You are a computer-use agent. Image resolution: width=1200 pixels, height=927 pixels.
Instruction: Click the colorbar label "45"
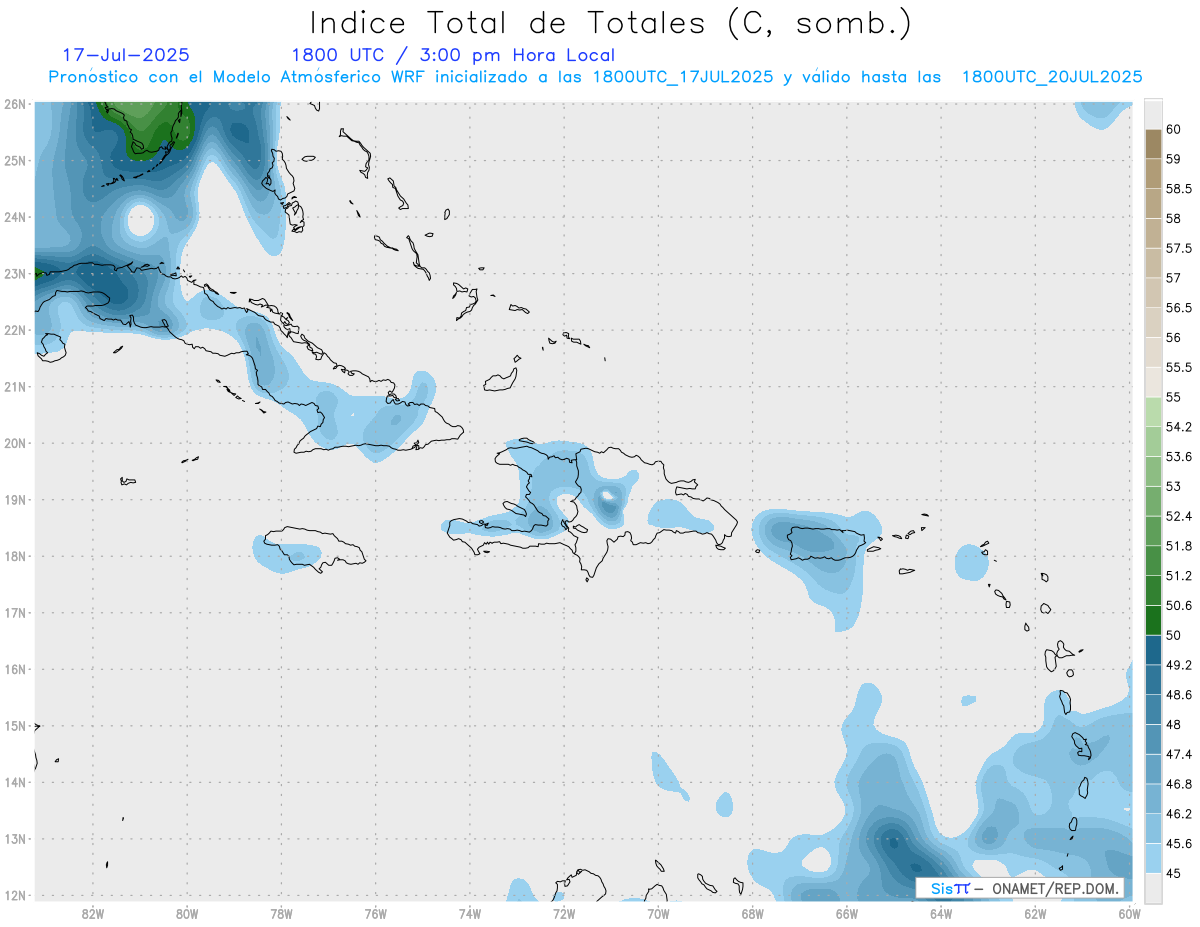pos(1173,873)
